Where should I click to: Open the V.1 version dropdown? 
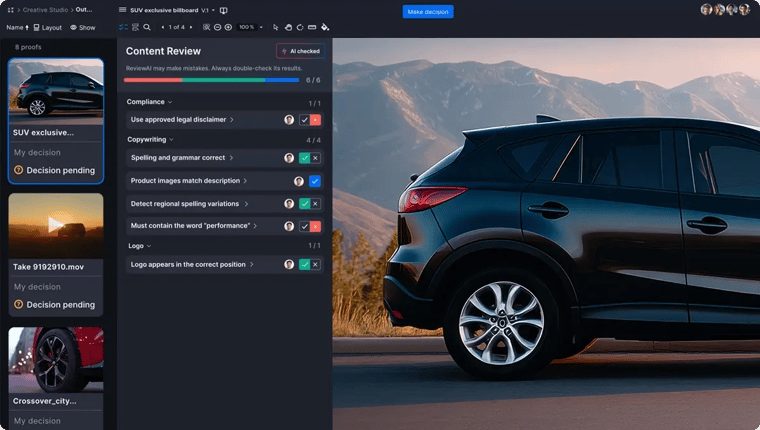(208, 10)
